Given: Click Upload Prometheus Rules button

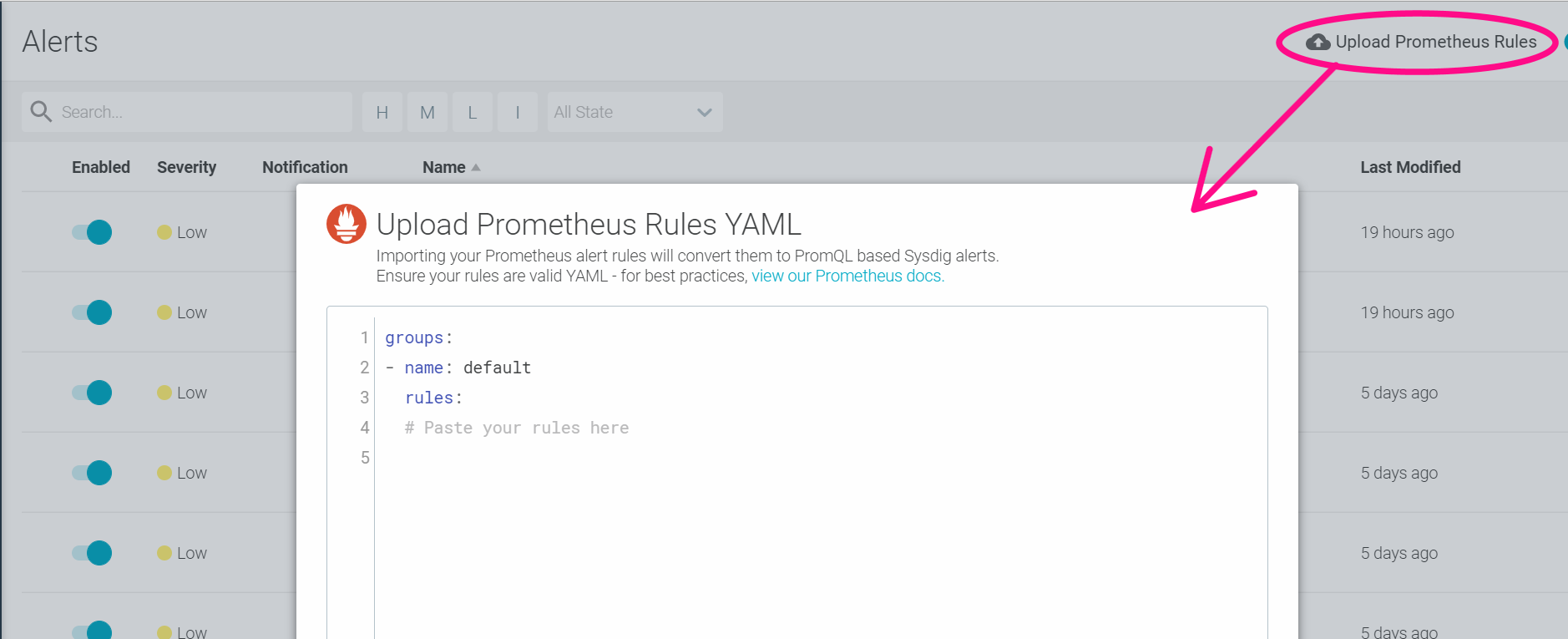Looking at the screenshot, I should coord(1421,42).
